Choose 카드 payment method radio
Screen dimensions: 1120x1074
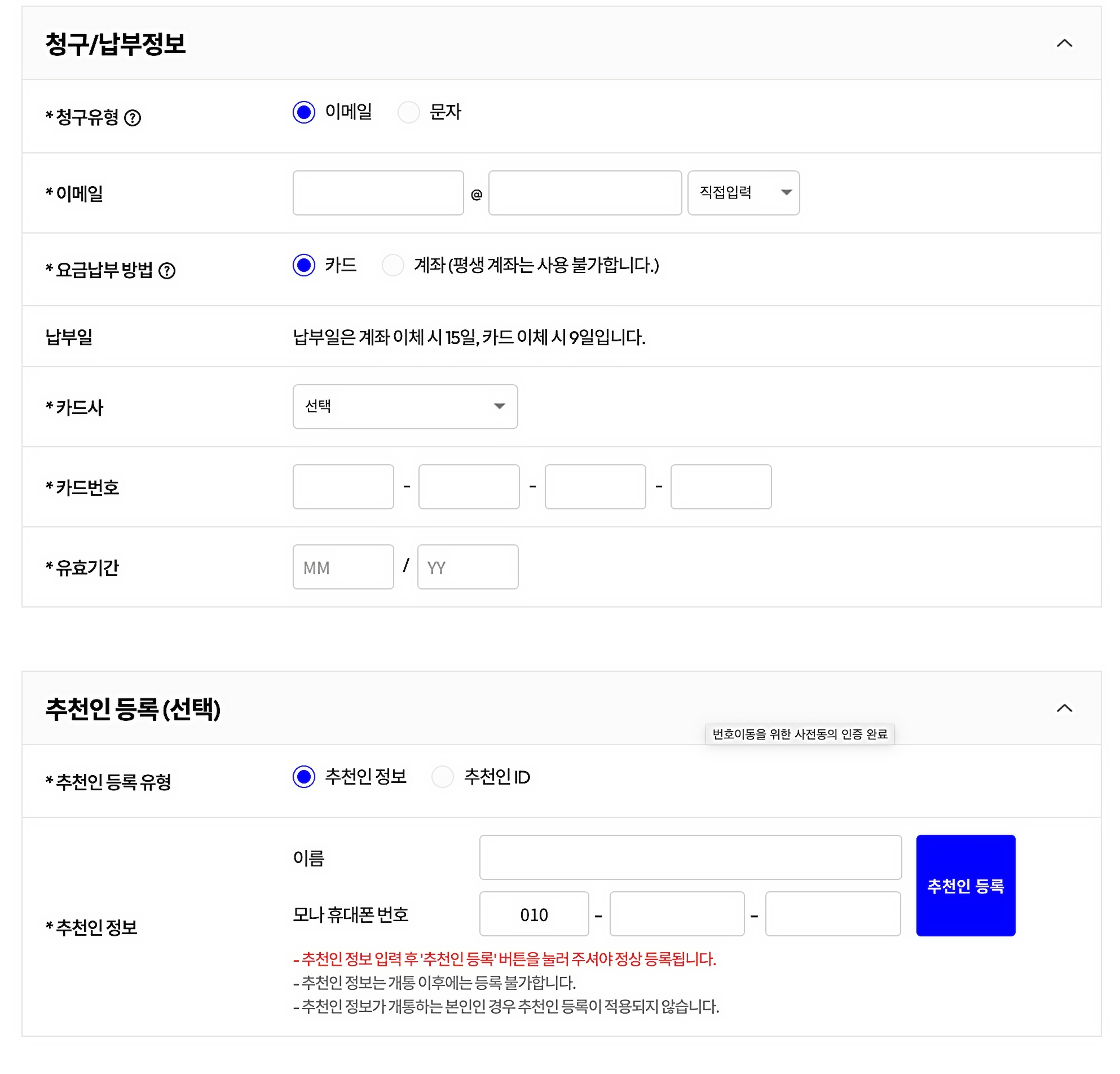[304, 265]
